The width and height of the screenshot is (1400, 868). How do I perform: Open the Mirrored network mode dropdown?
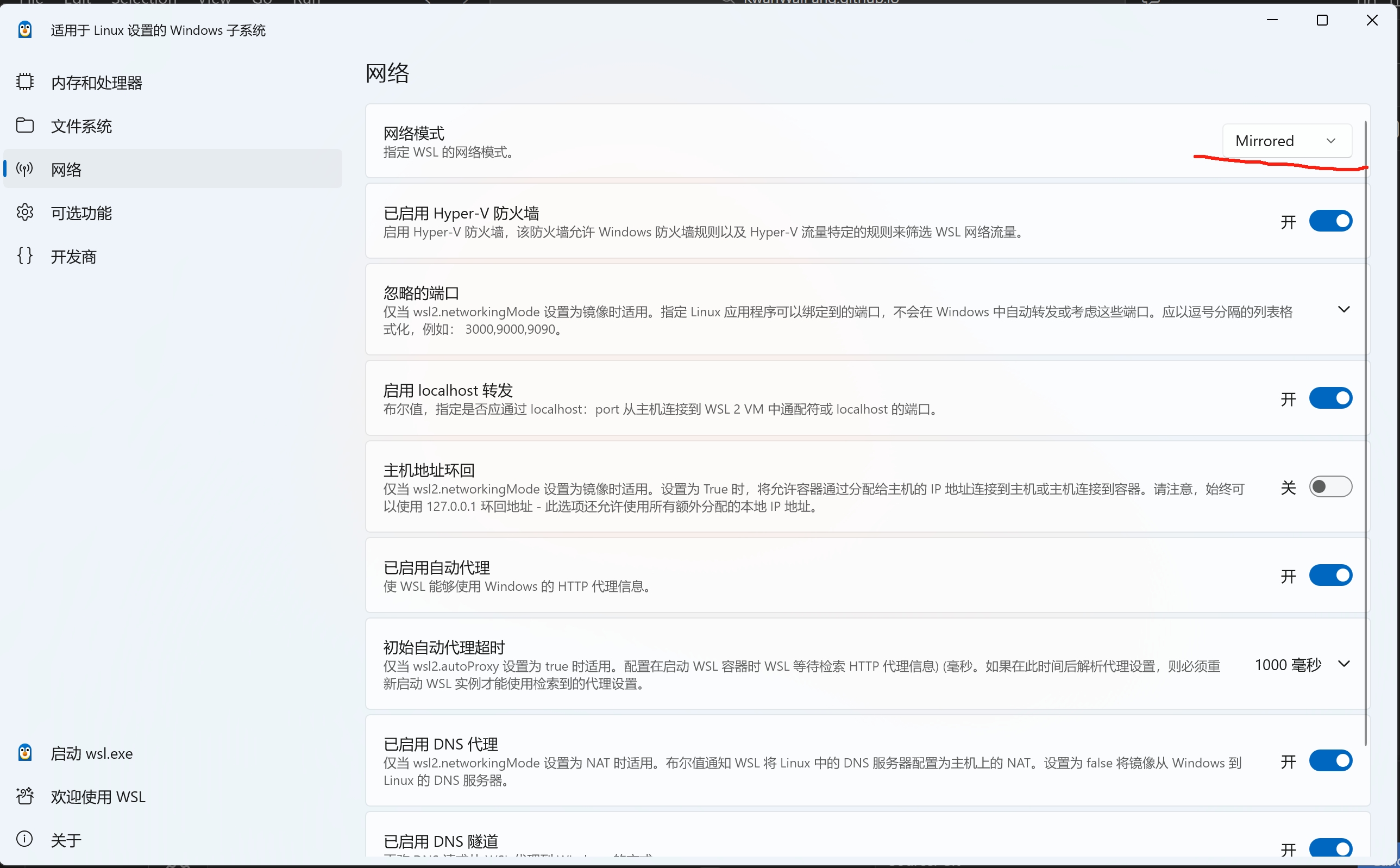(1286, 141)
